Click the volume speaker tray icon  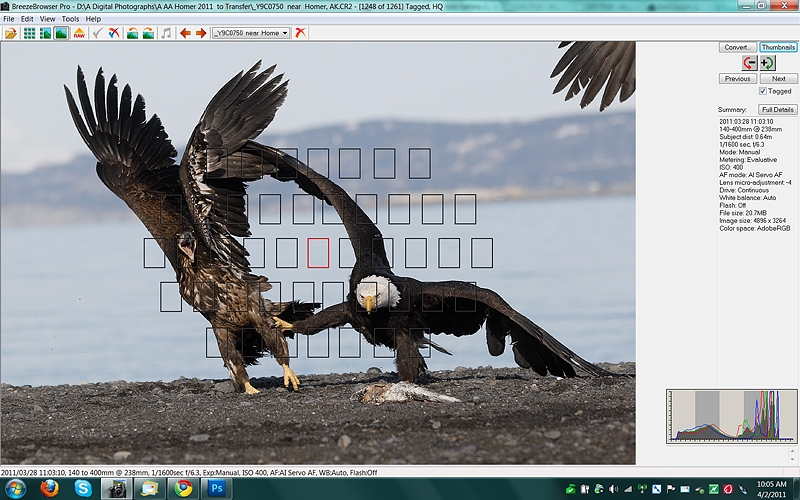point(614,489)
